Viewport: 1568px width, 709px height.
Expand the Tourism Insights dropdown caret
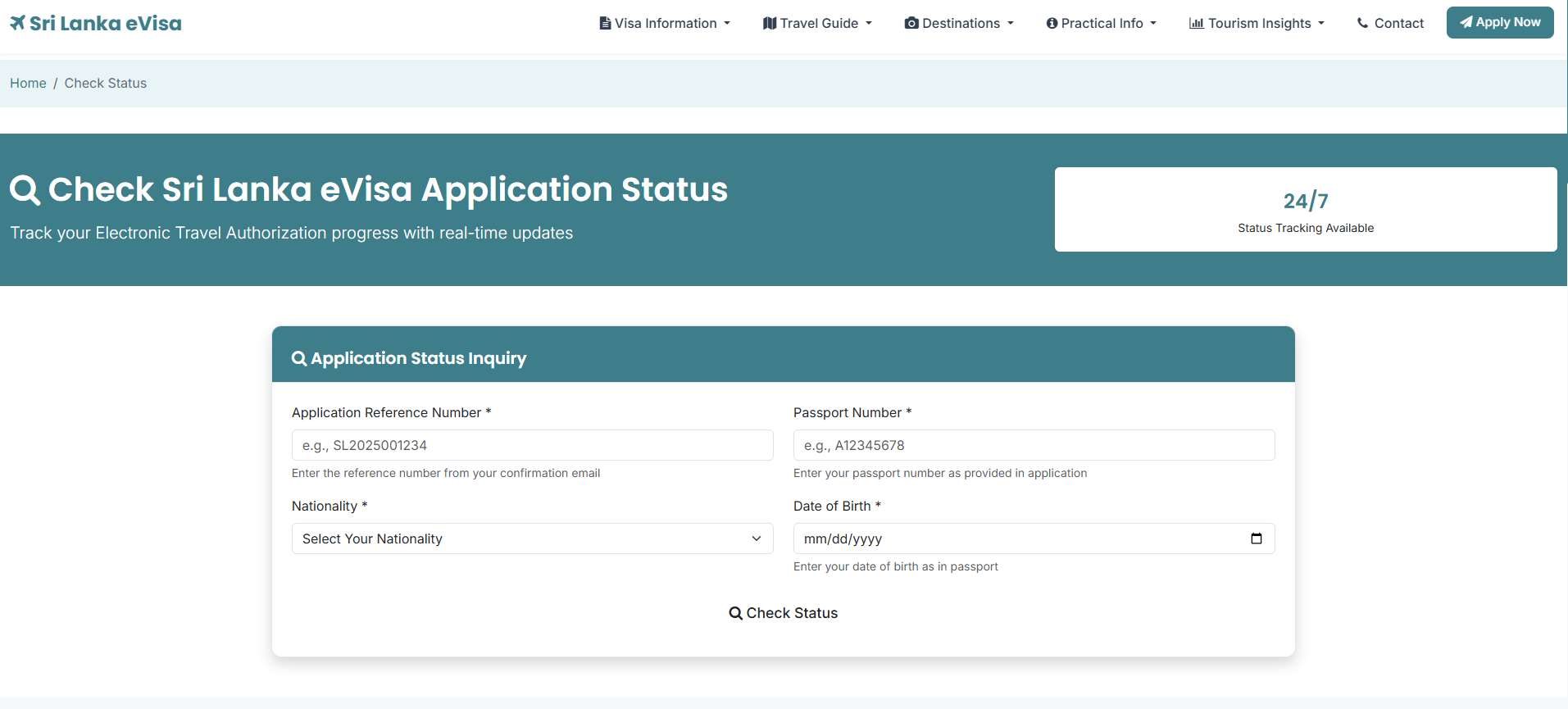(x=1321, y=23)
